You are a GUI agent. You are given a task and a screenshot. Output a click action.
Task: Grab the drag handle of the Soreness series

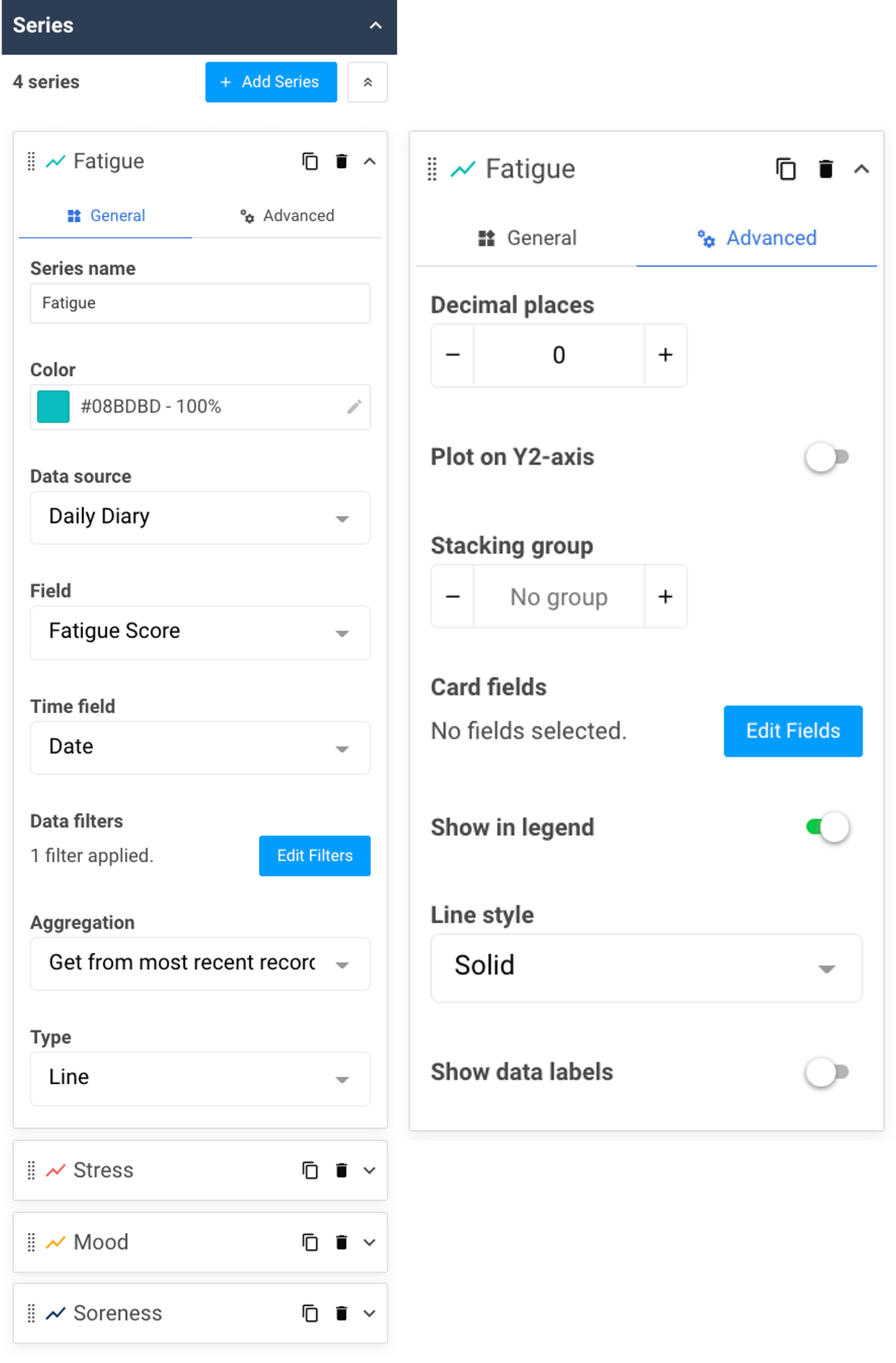31,1315
